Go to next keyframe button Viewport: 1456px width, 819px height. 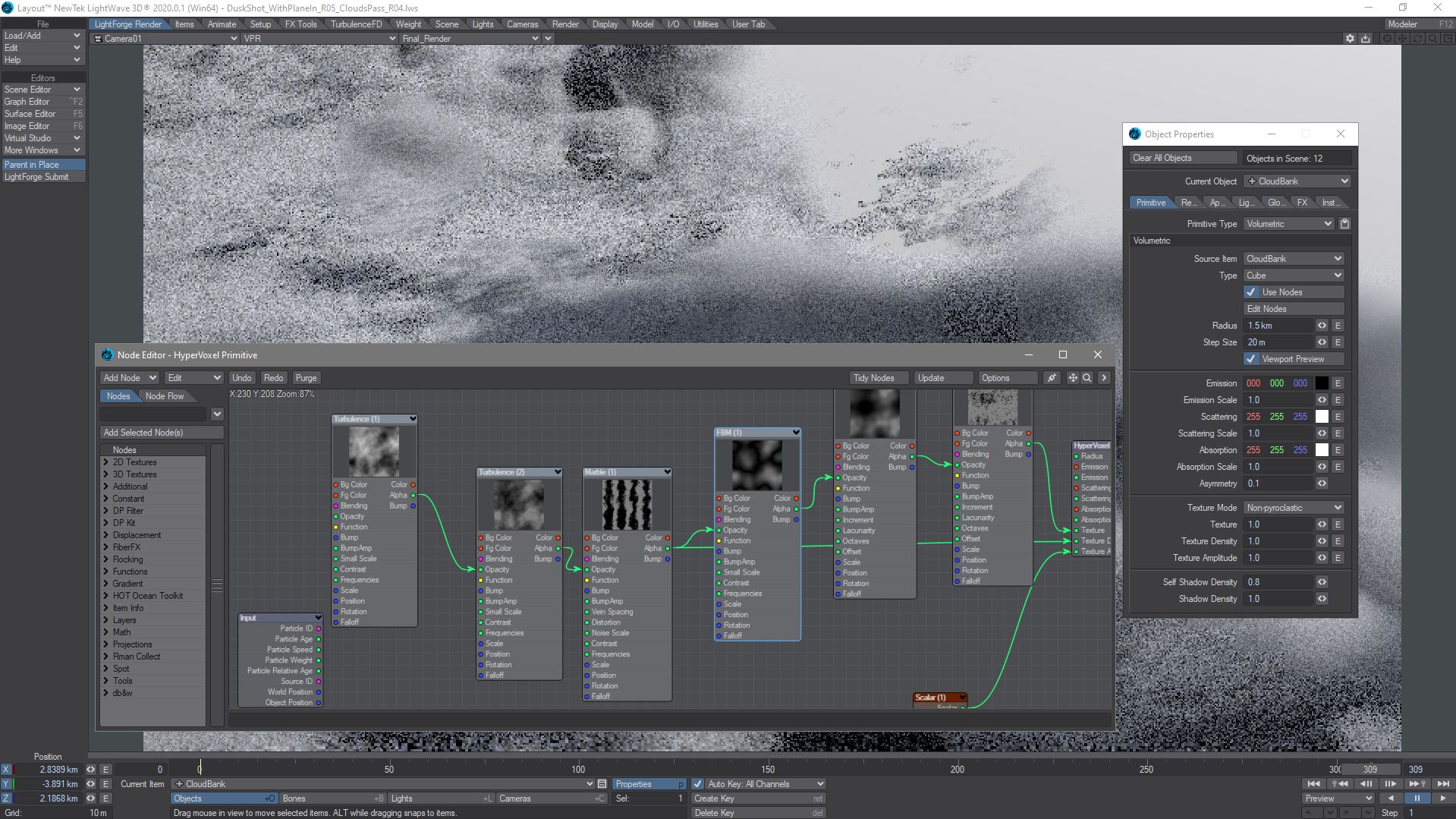[1417, 784]
